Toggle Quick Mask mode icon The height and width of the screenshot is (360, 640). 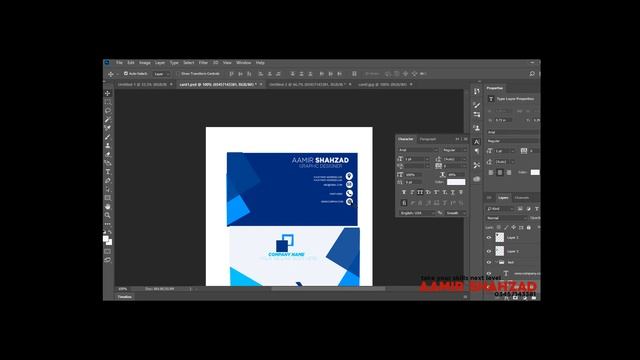coord(108,251)
